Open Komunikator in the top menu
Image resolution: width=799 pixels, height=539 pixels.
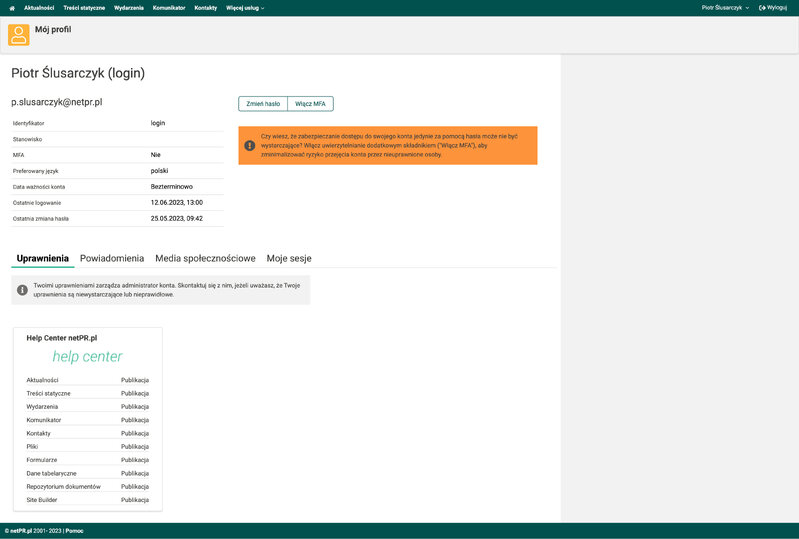click(x=169, y=8)
